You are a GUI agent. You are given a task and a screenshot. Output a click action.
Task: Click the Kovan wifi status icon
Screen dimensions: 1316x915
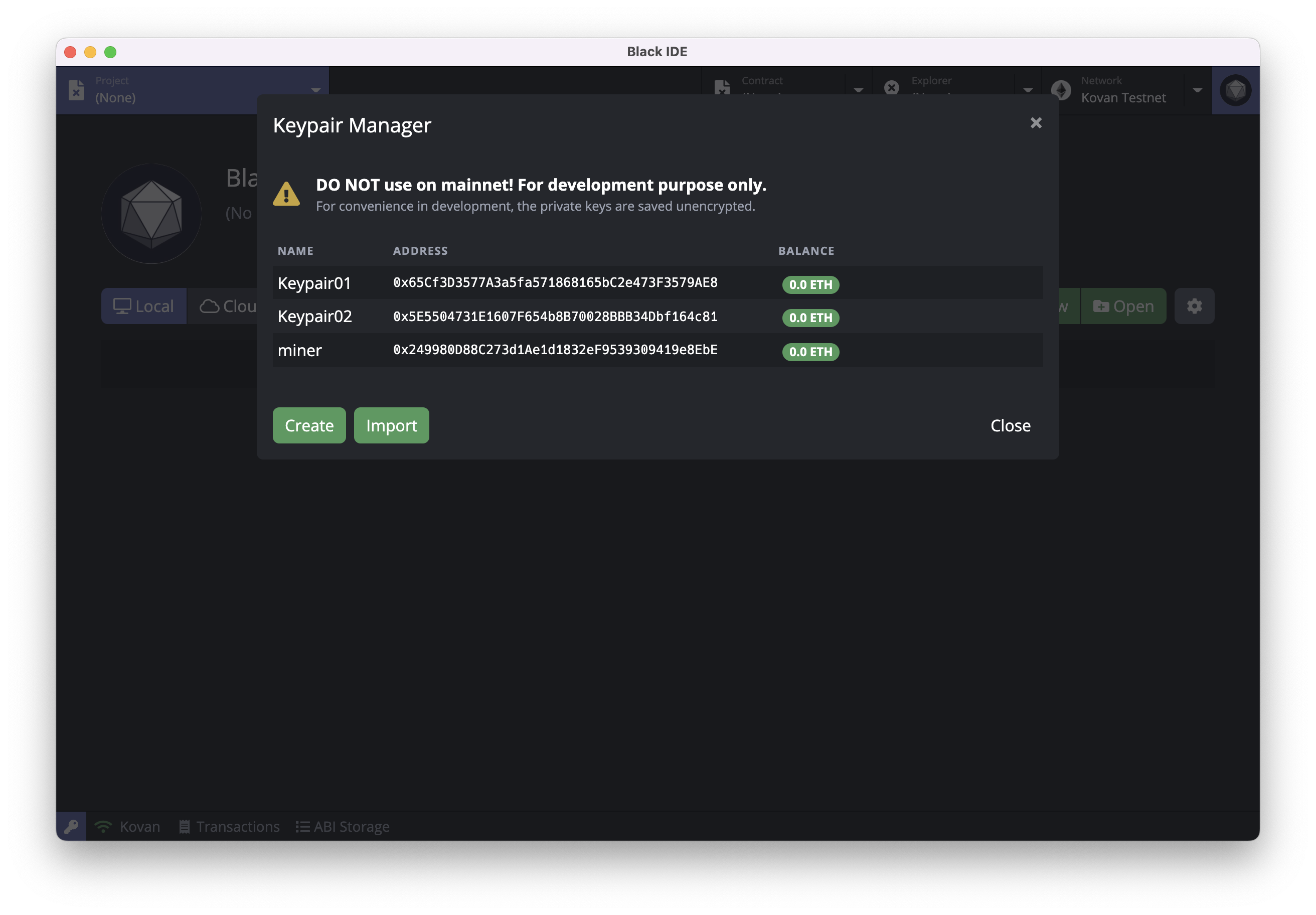coord(103,826)
